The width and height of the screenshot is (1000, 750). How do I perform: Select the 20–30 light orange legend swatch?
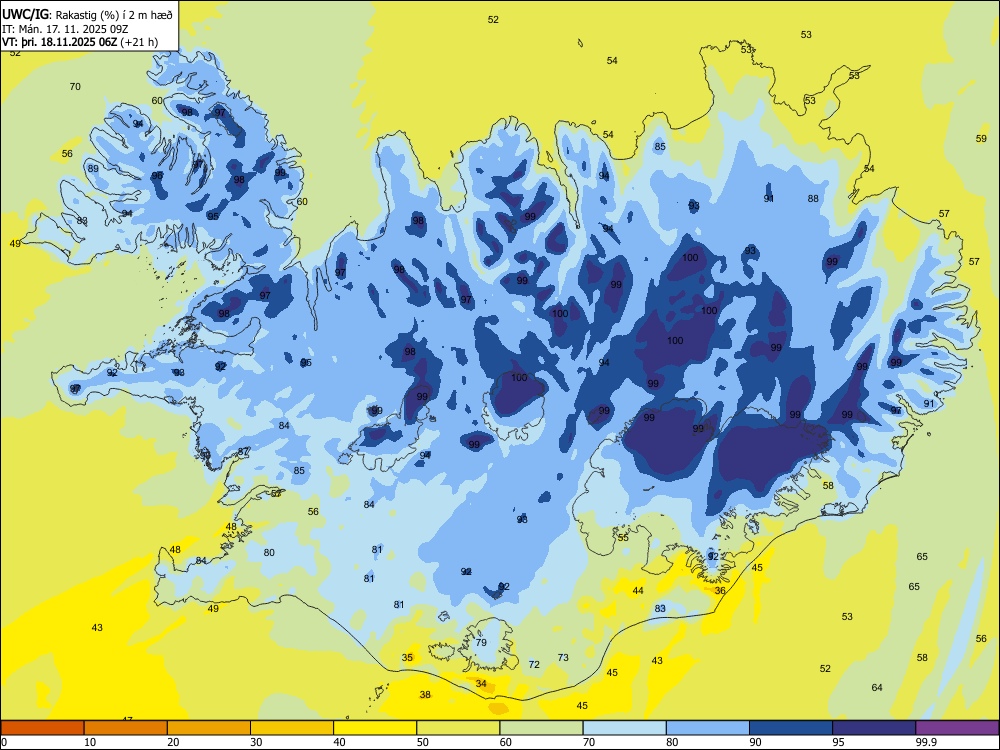[x=209, y=728]
